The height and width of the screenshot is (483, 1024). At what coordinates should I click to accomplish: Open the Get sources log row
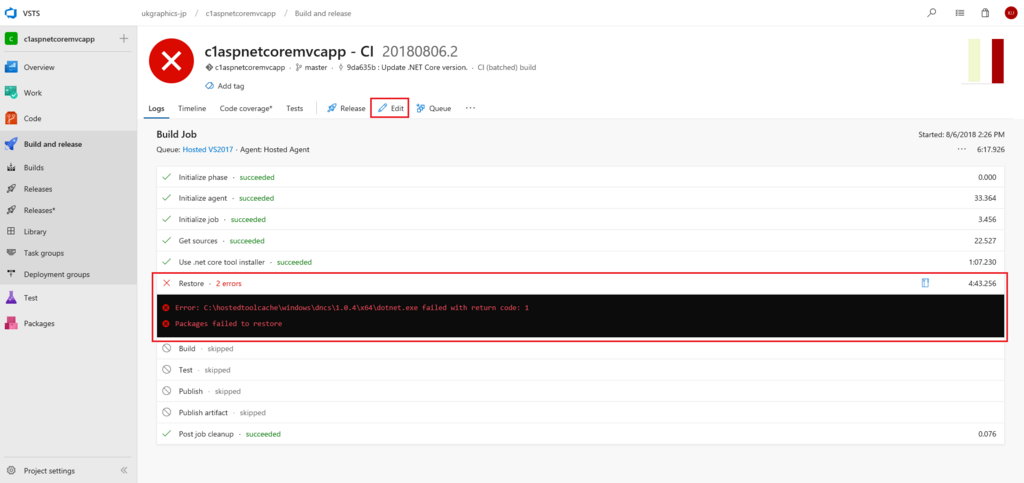[580, 241]
